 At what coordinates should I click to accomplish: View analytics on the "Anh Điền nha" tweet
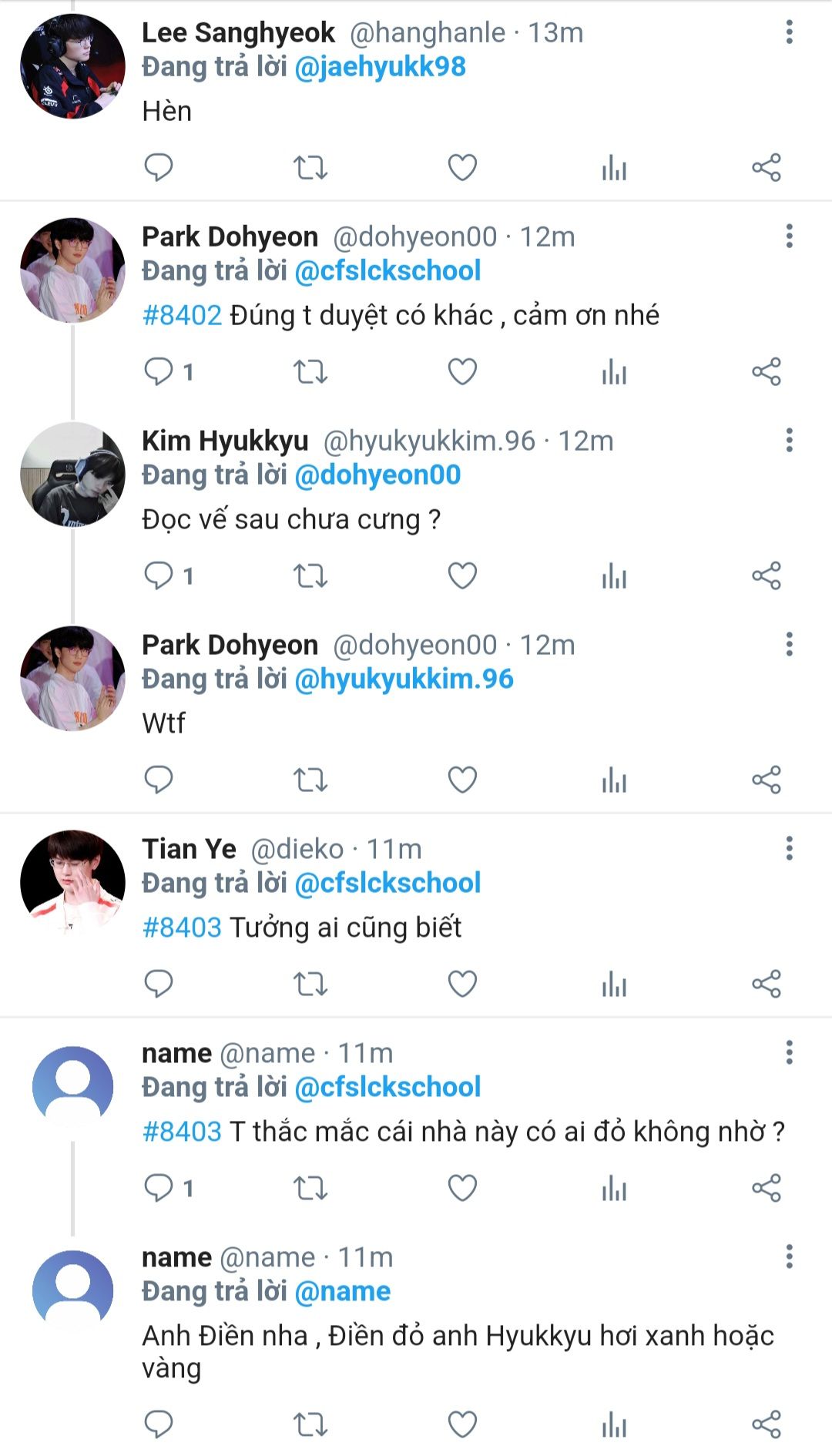pyautogui.click(x=614, y=1424)
